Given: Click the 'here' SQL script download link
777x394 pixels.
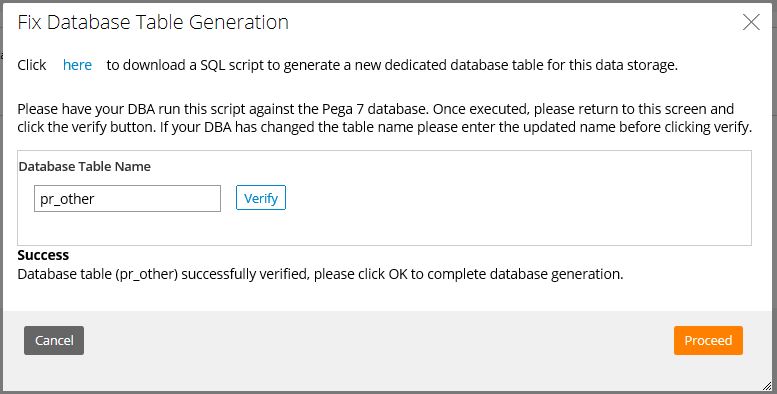Looking at the screenshot, I should click(77, 65).
